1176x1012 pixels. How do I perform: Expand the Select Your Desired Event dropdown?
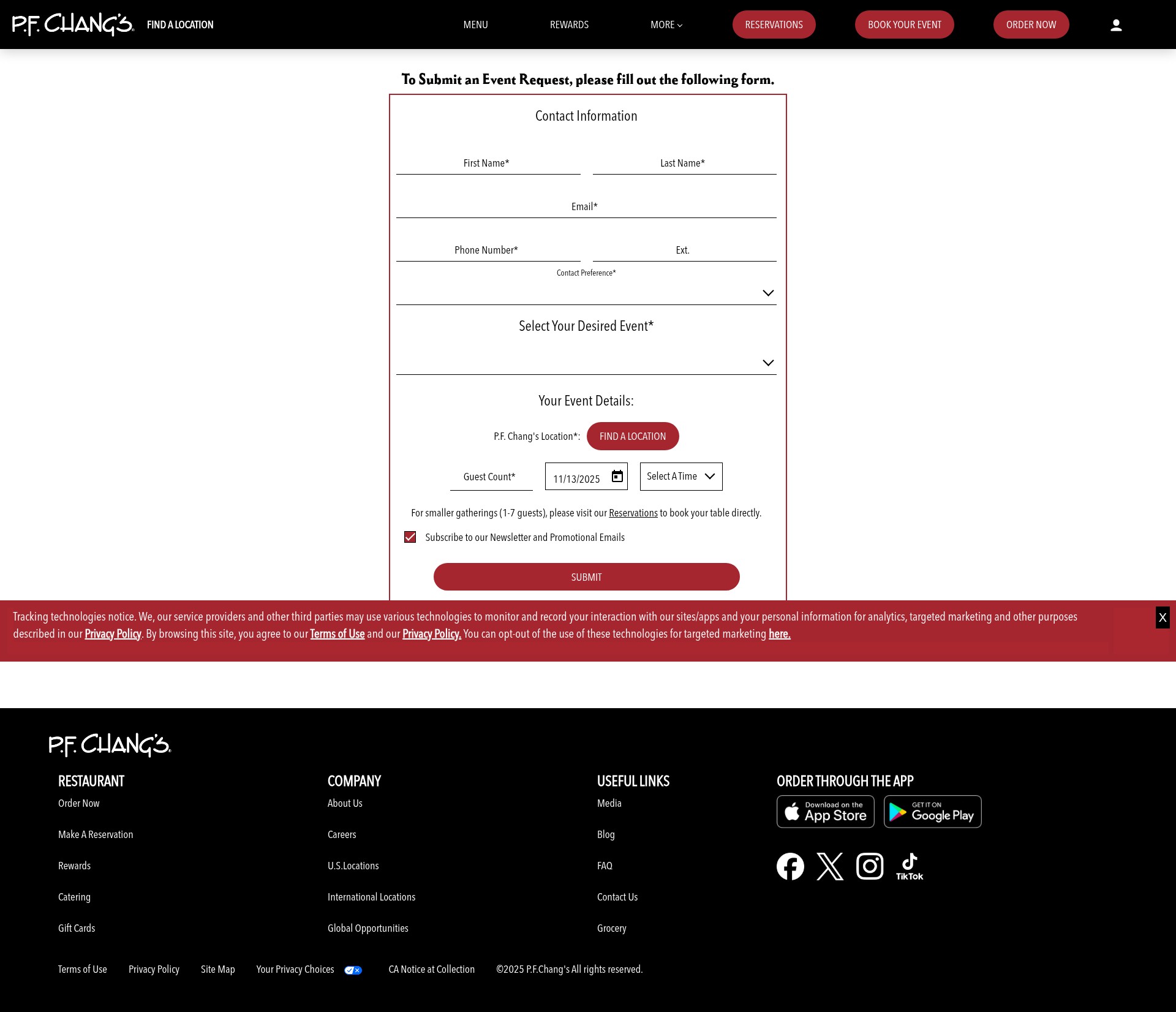coord(586,363)
